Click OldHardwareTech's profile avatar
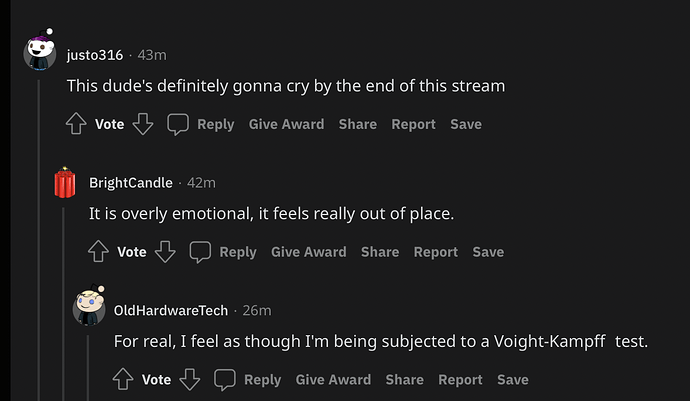This screenshot has height=401, width=690. pos(89,308)
